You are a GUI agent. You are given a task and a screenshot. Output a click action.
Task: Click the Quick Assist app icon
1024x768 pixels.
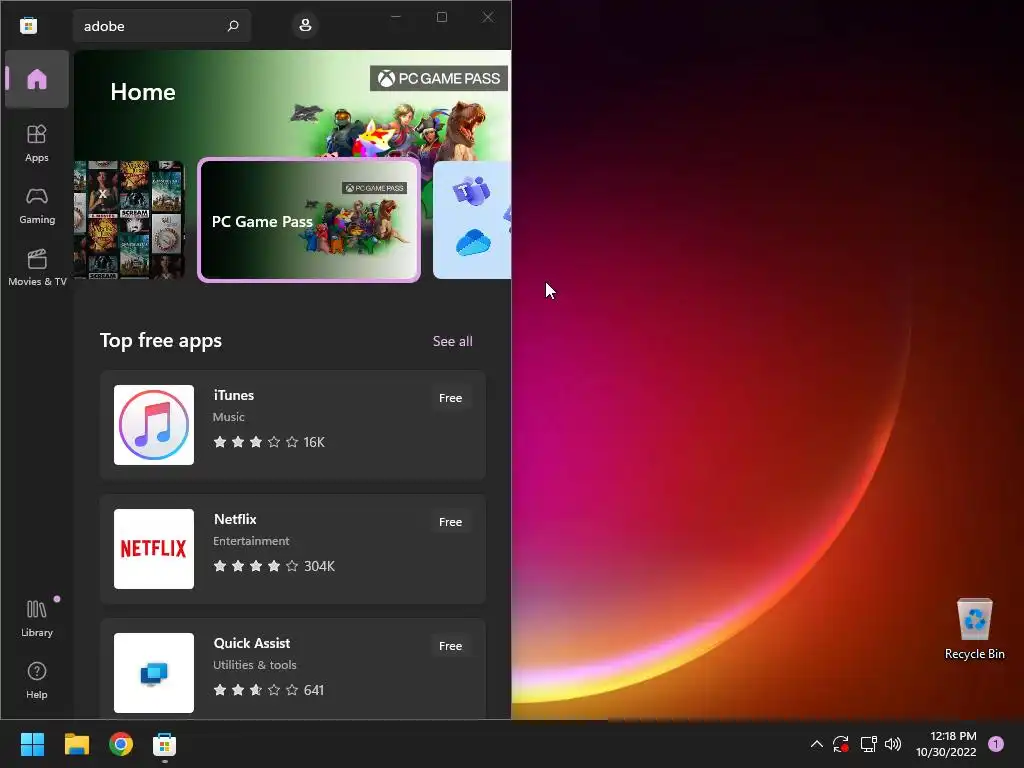click(153, 673)
